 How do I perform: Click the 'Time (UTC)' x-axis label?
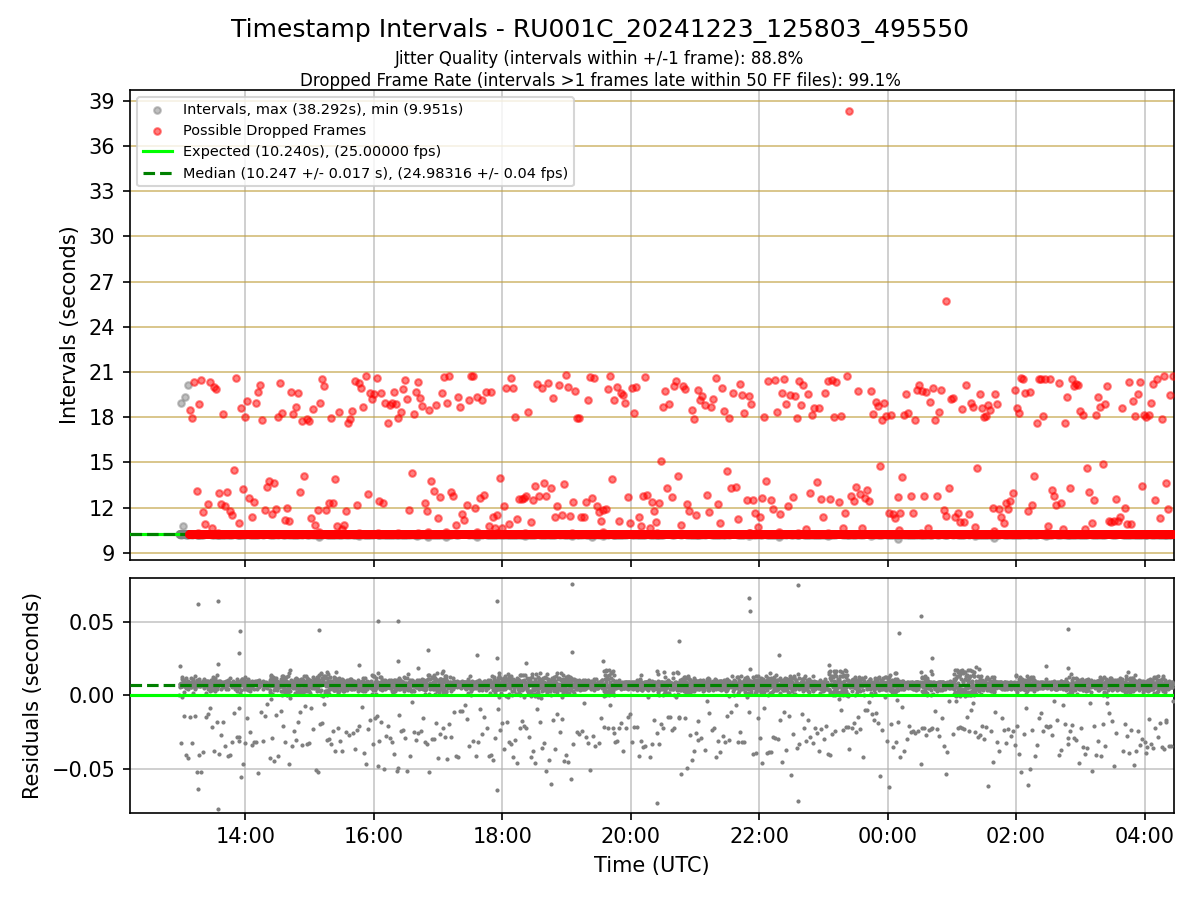click(x=652, y=865)
